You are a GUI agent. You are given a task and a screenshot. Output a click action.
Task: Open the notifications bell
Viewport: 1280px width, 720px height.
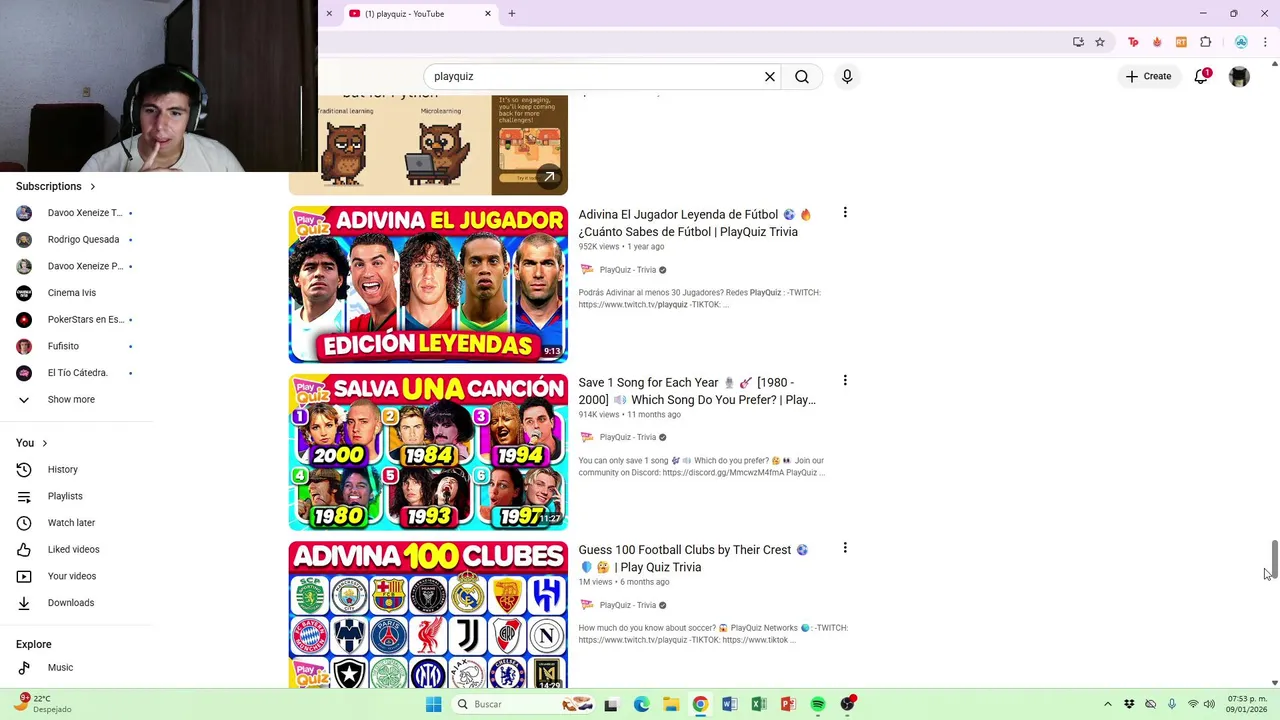pos(1202,76)
